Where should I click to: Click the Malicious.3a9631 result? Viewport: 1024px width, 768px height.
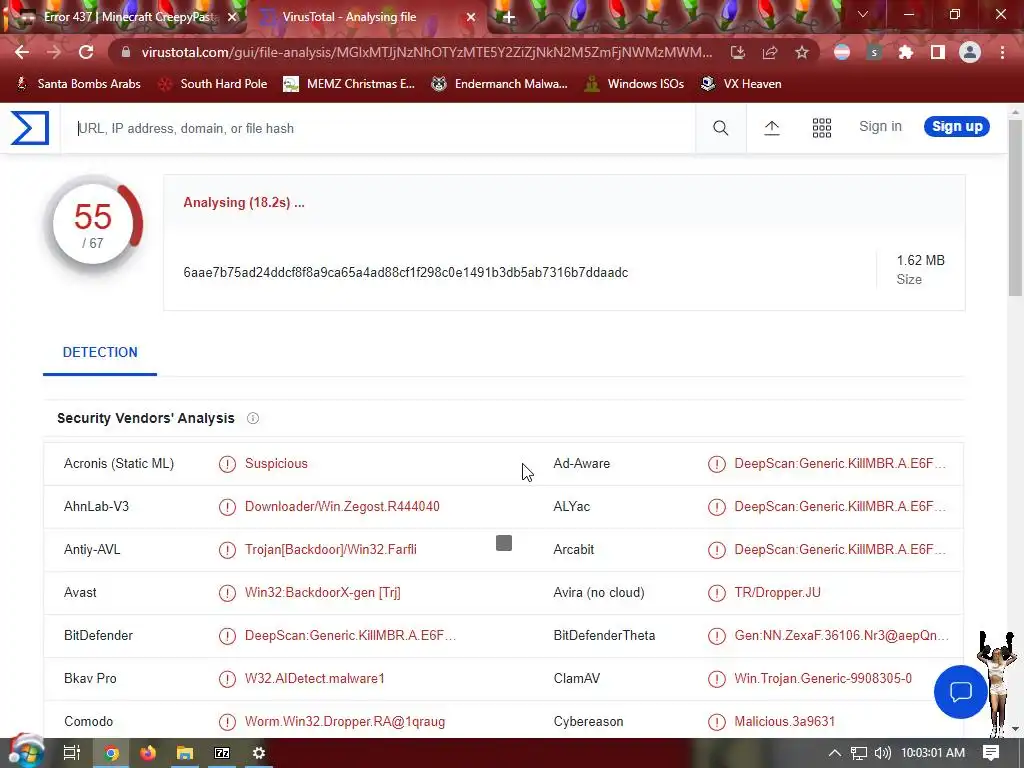click(x=784, y=722)
